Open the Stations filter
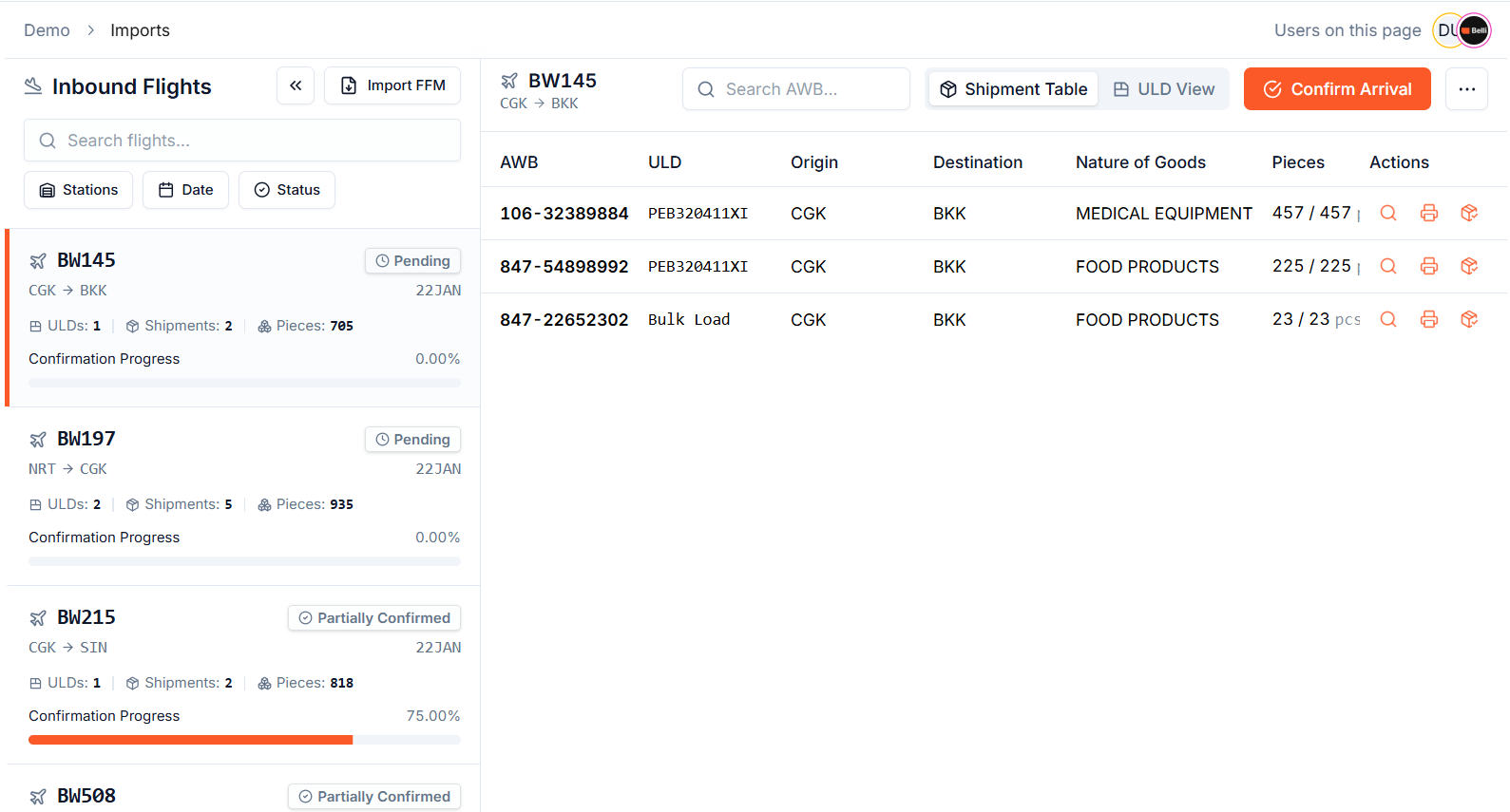The width and height of the screenshot is (1510, 812). [79, 190]
